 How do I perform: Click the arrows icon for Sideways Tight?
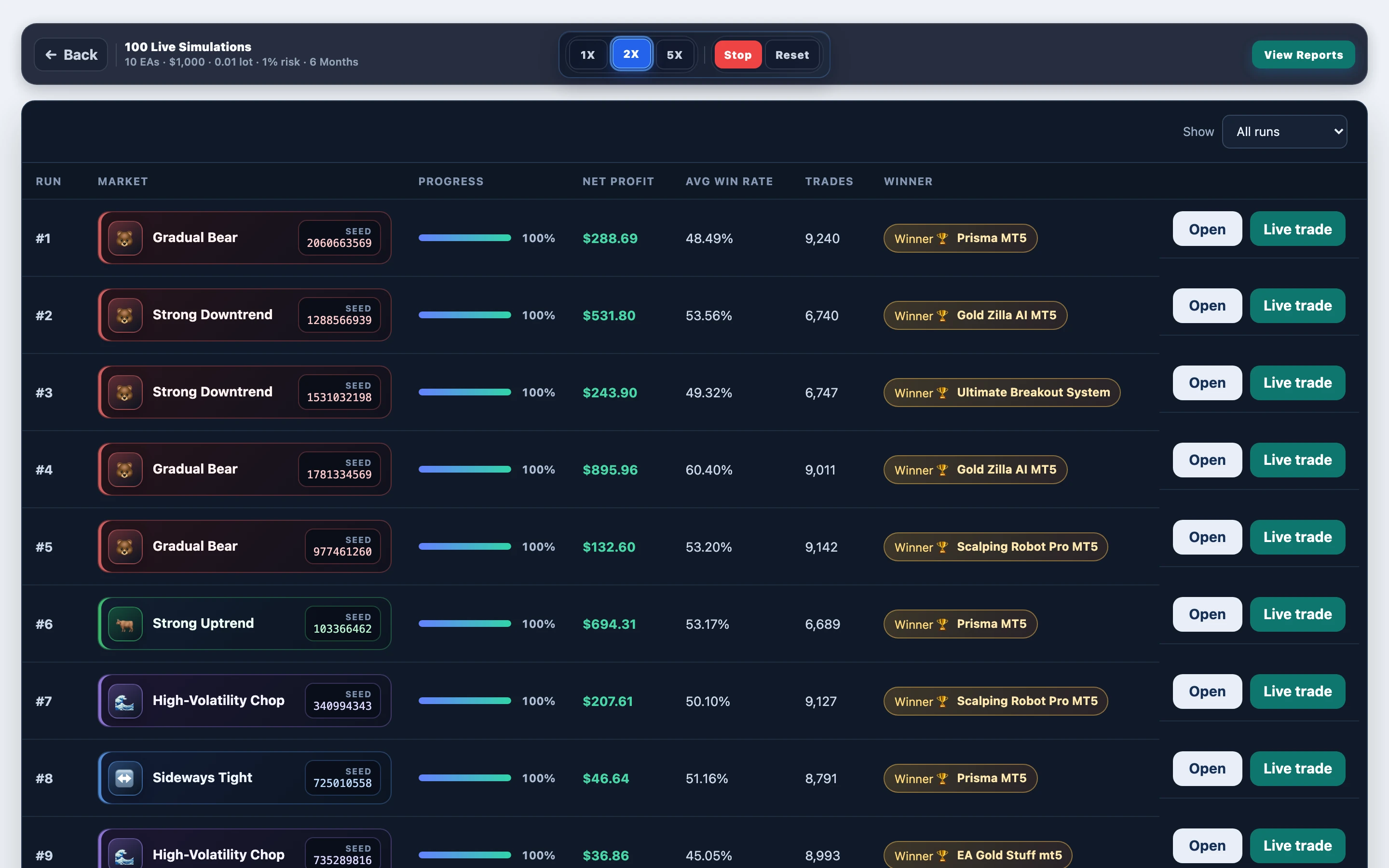(125, 778)
